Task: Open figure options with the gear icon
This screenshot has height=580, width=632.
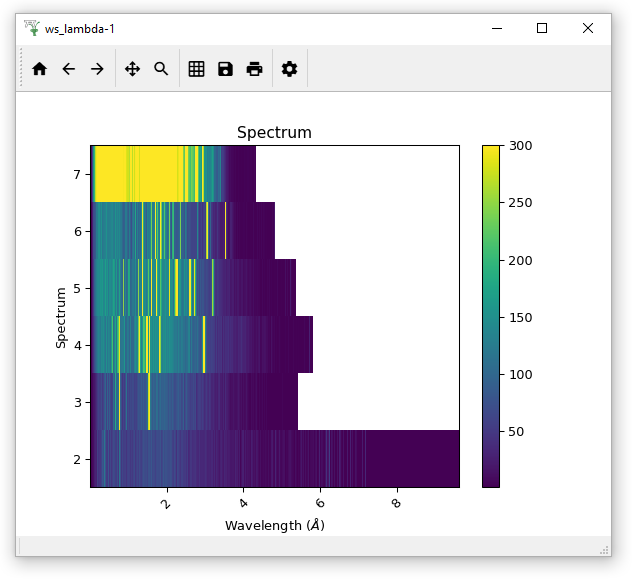Action: (x=289, y=69)
